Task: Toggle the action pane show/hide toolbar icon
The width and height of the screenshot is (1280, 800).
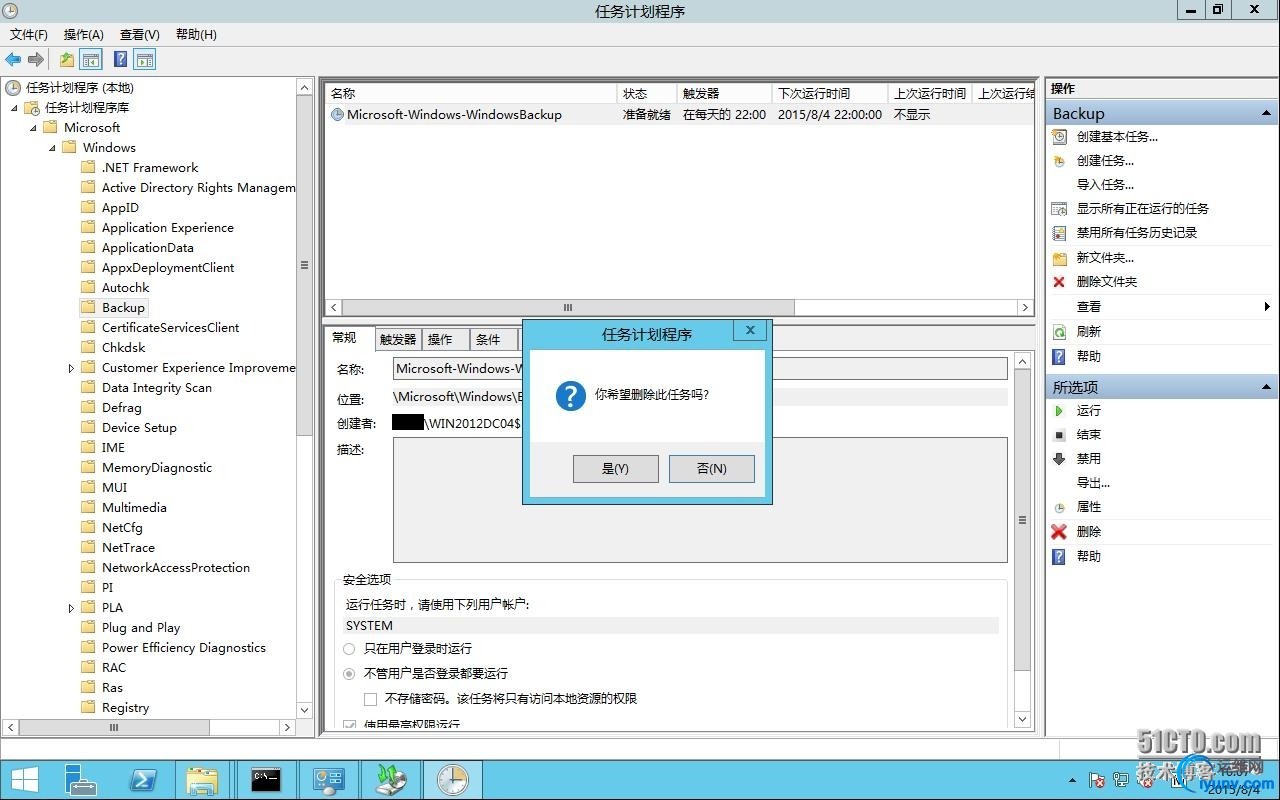Action: click(145, 60)
